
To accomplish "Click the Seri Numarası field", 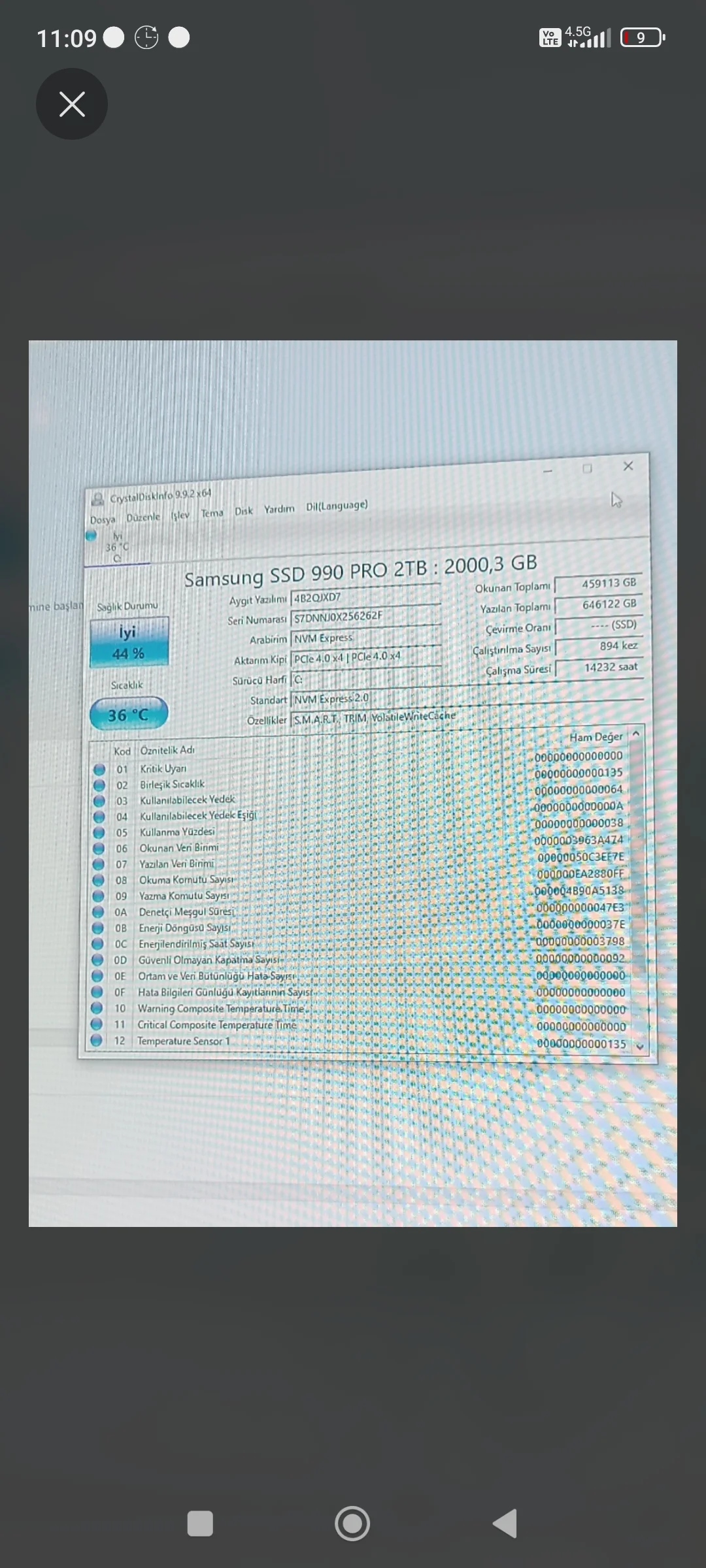I will (366, 616).
